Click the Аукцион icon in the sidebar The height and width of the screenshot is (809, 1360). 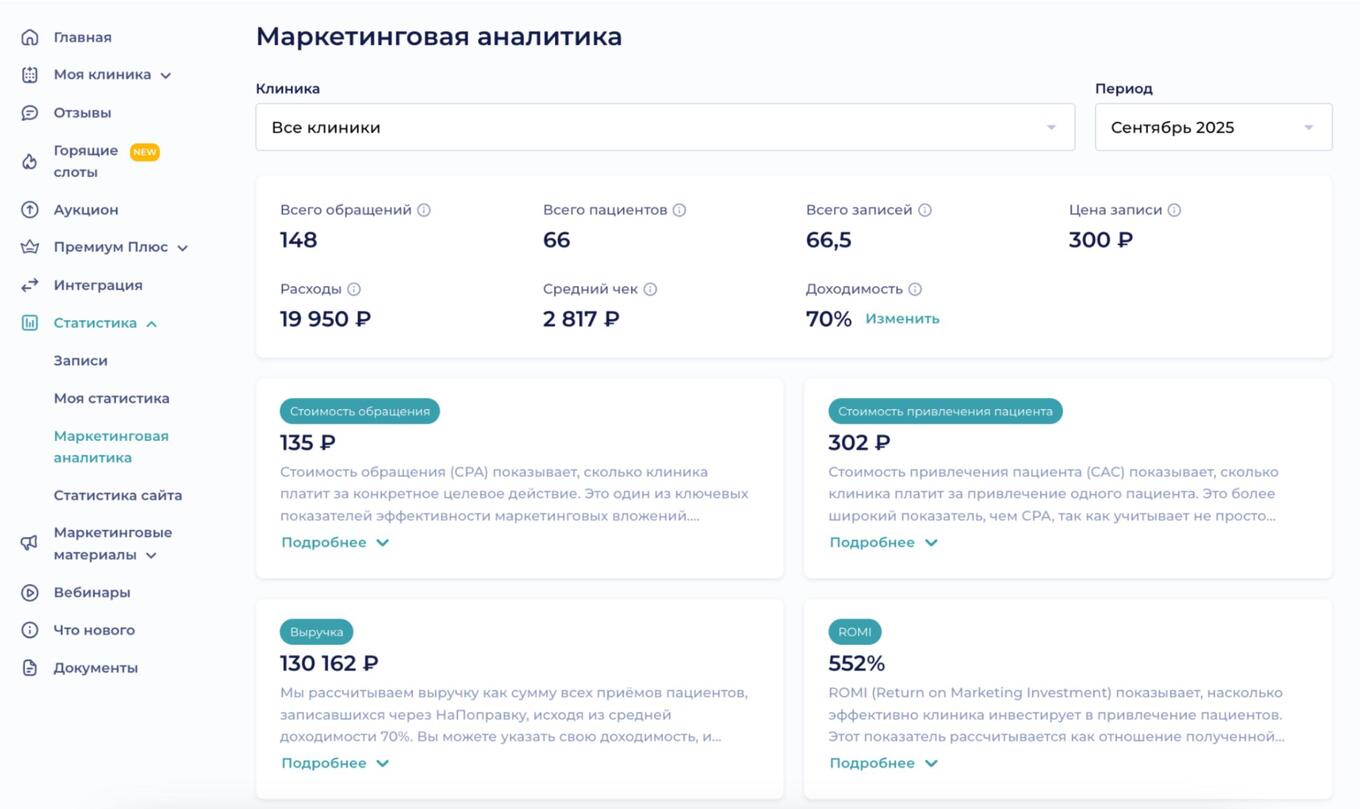[27, 209]
